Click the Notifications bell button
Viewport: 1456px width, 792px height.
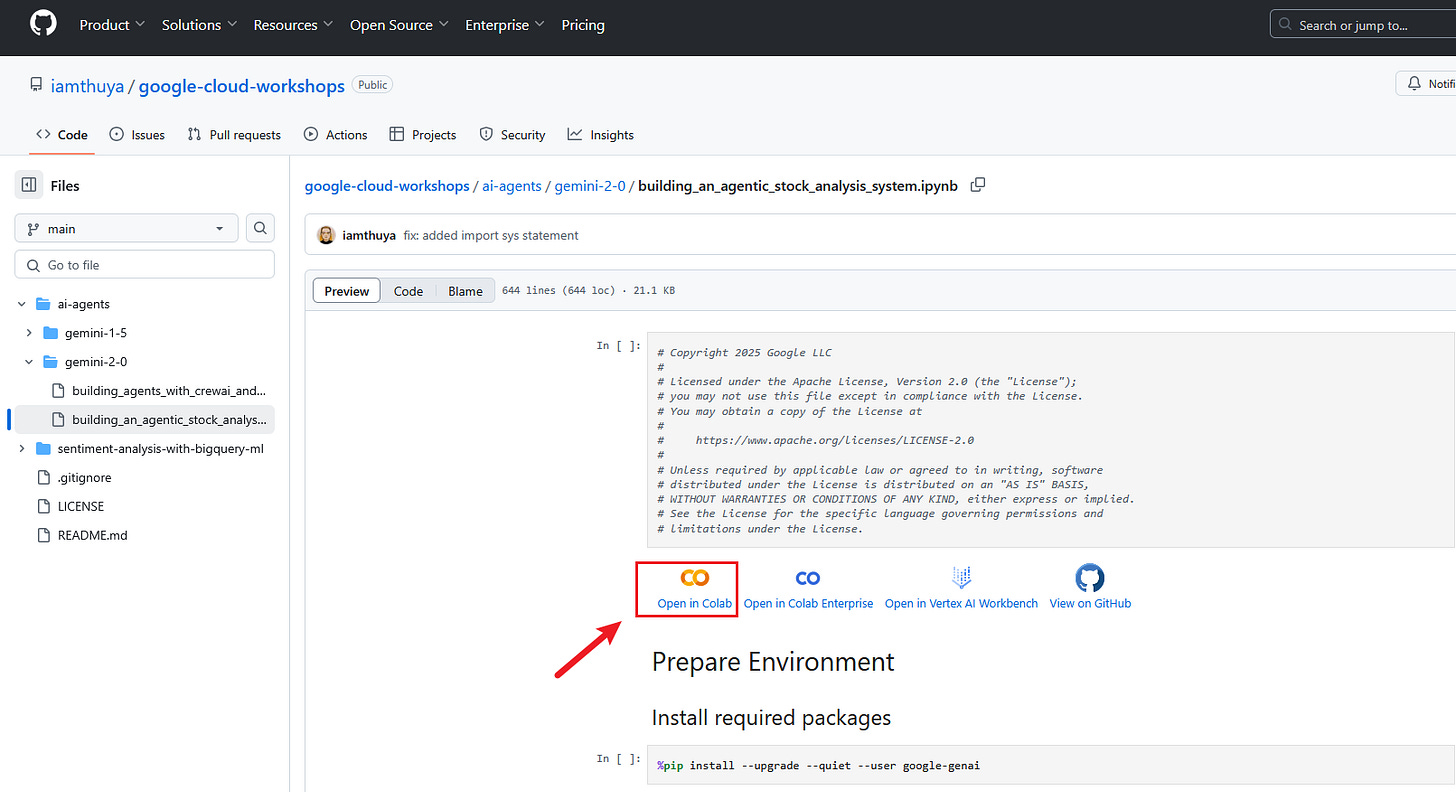(x=1426, y=84)
